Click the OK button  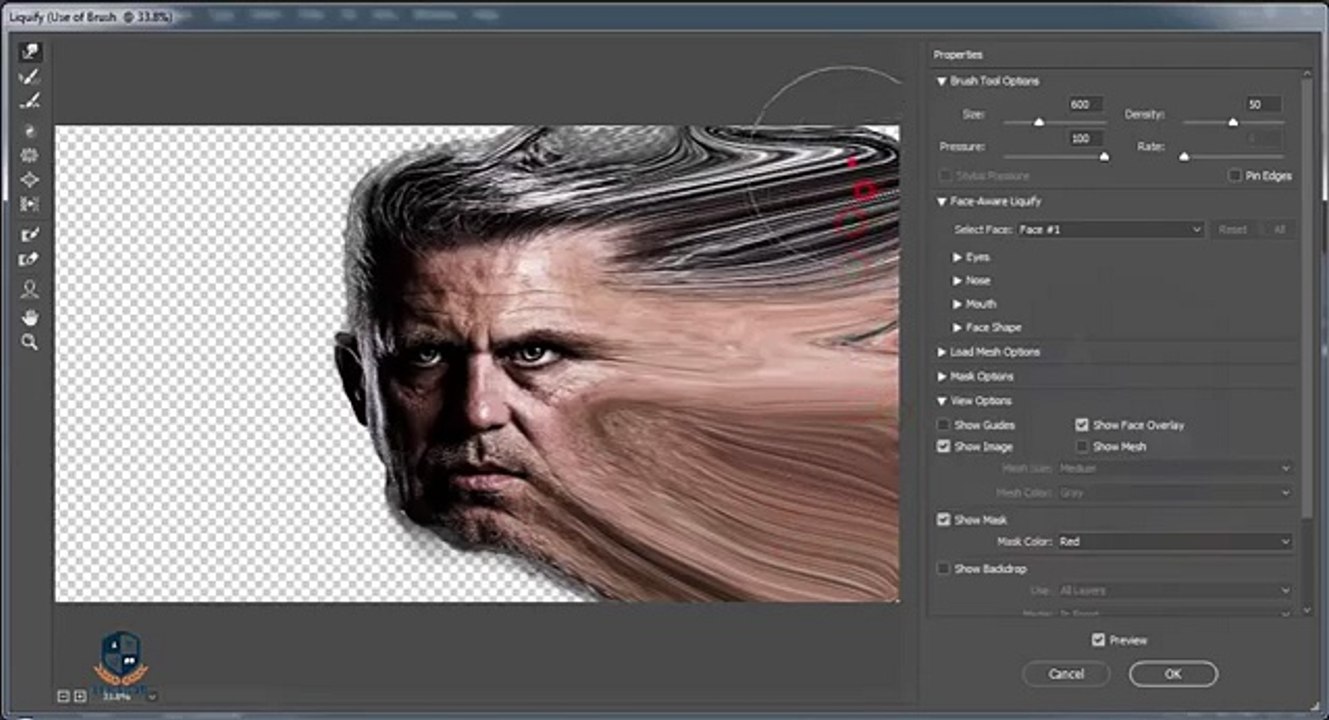pos(1173,674)
